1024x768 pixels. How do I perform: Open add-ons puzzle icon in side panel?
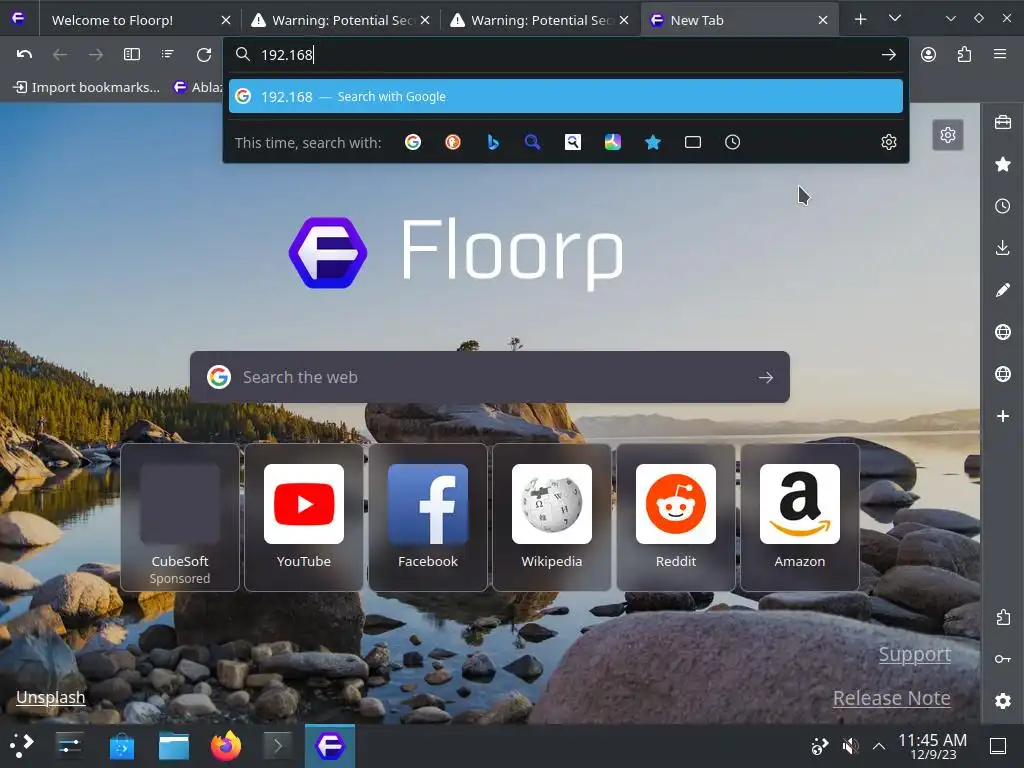tap(1003, 617)
